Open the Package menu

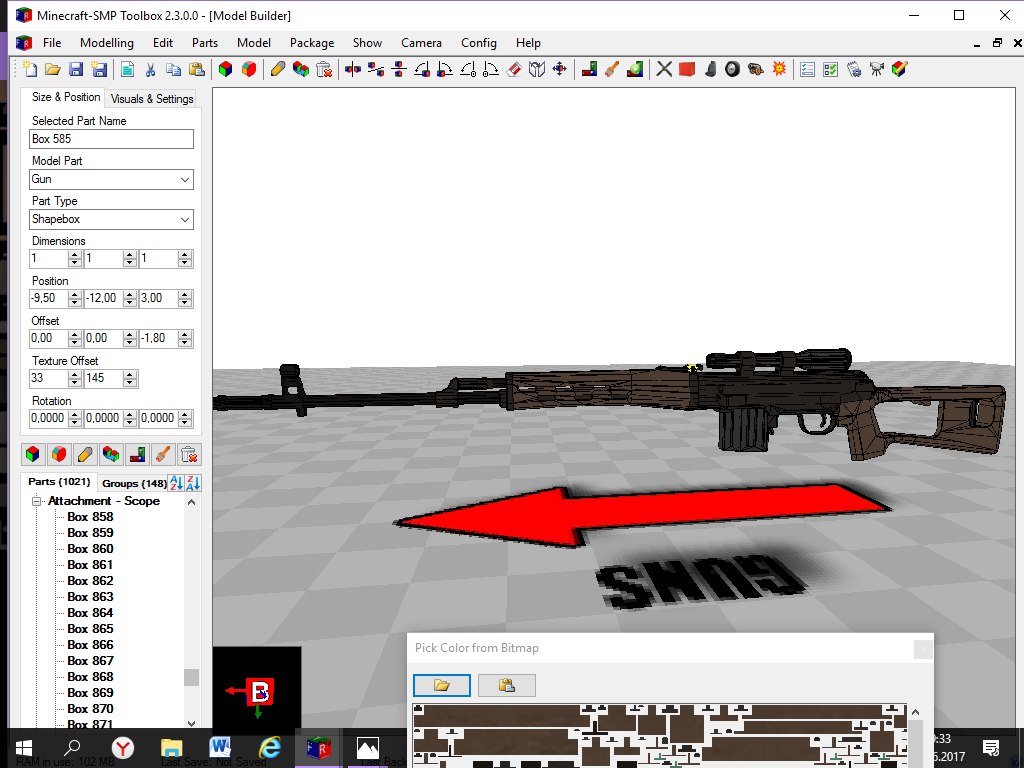click(312, 43)
